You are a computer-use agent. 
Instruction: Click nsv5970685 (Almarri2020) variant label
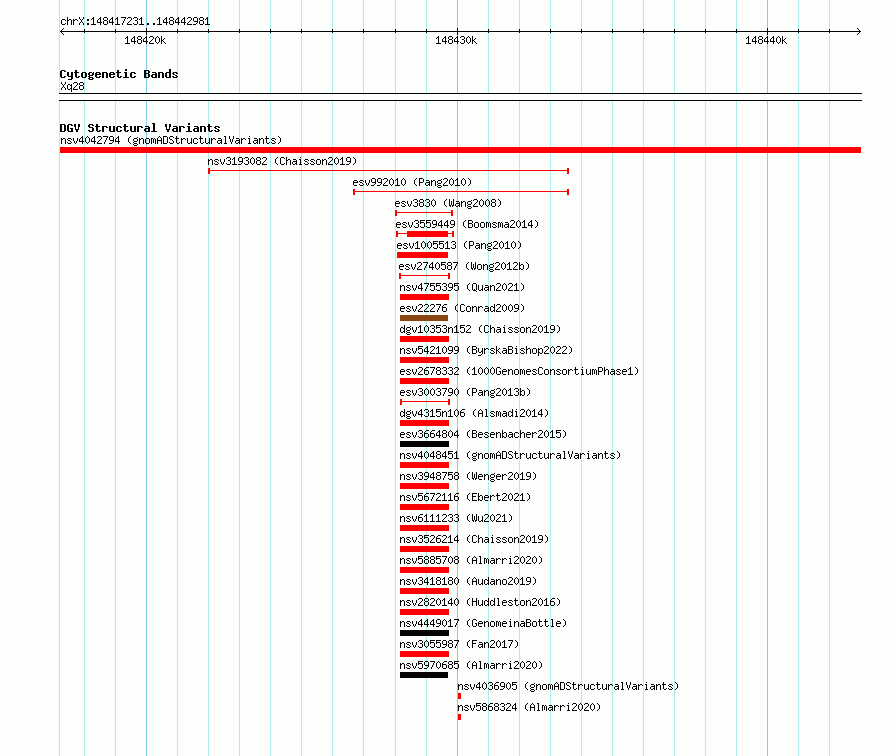(471, 665)
